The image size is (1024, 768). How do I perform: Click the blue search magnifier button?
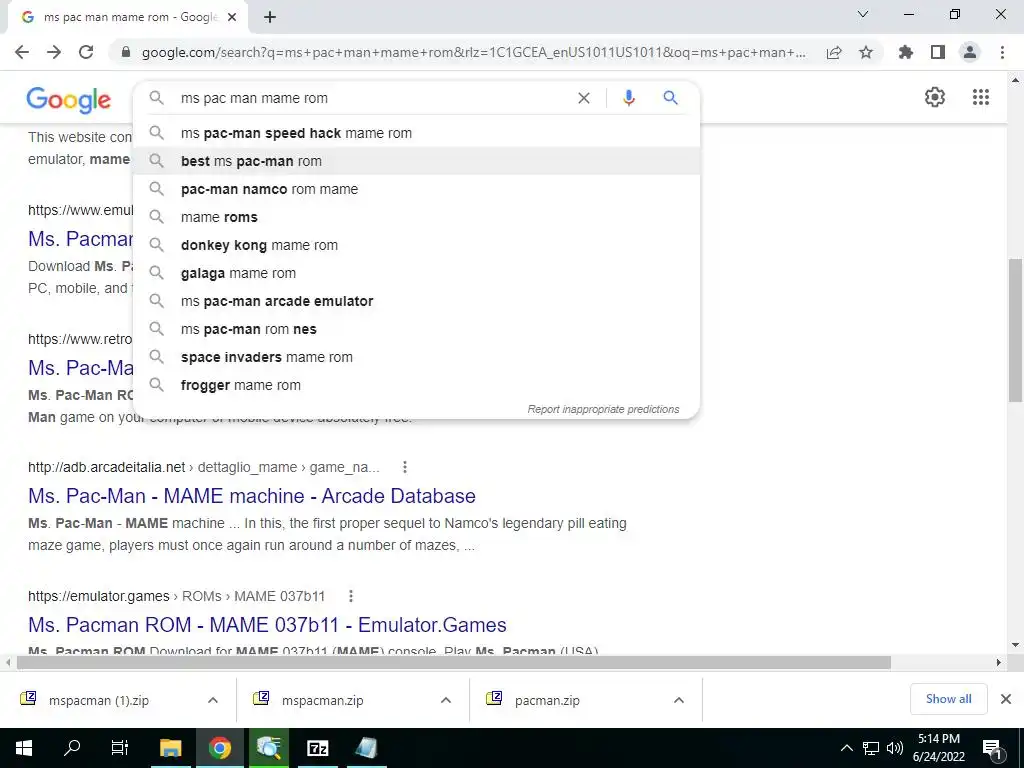click(670, 98)
